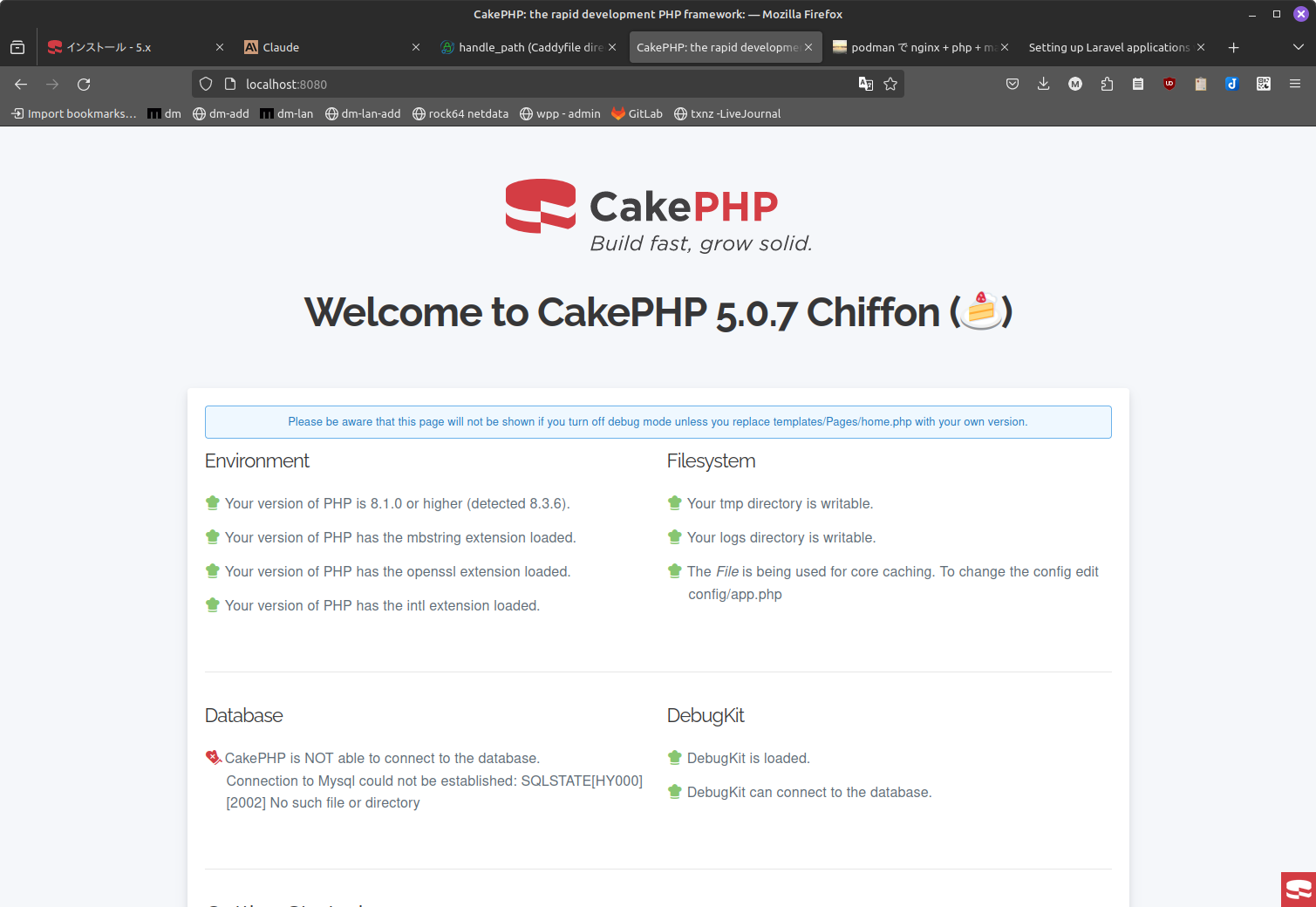Click the CakePHP logo badge bottom right
This screenshot has width=1316, height=907.
(x=1298, y=888)
